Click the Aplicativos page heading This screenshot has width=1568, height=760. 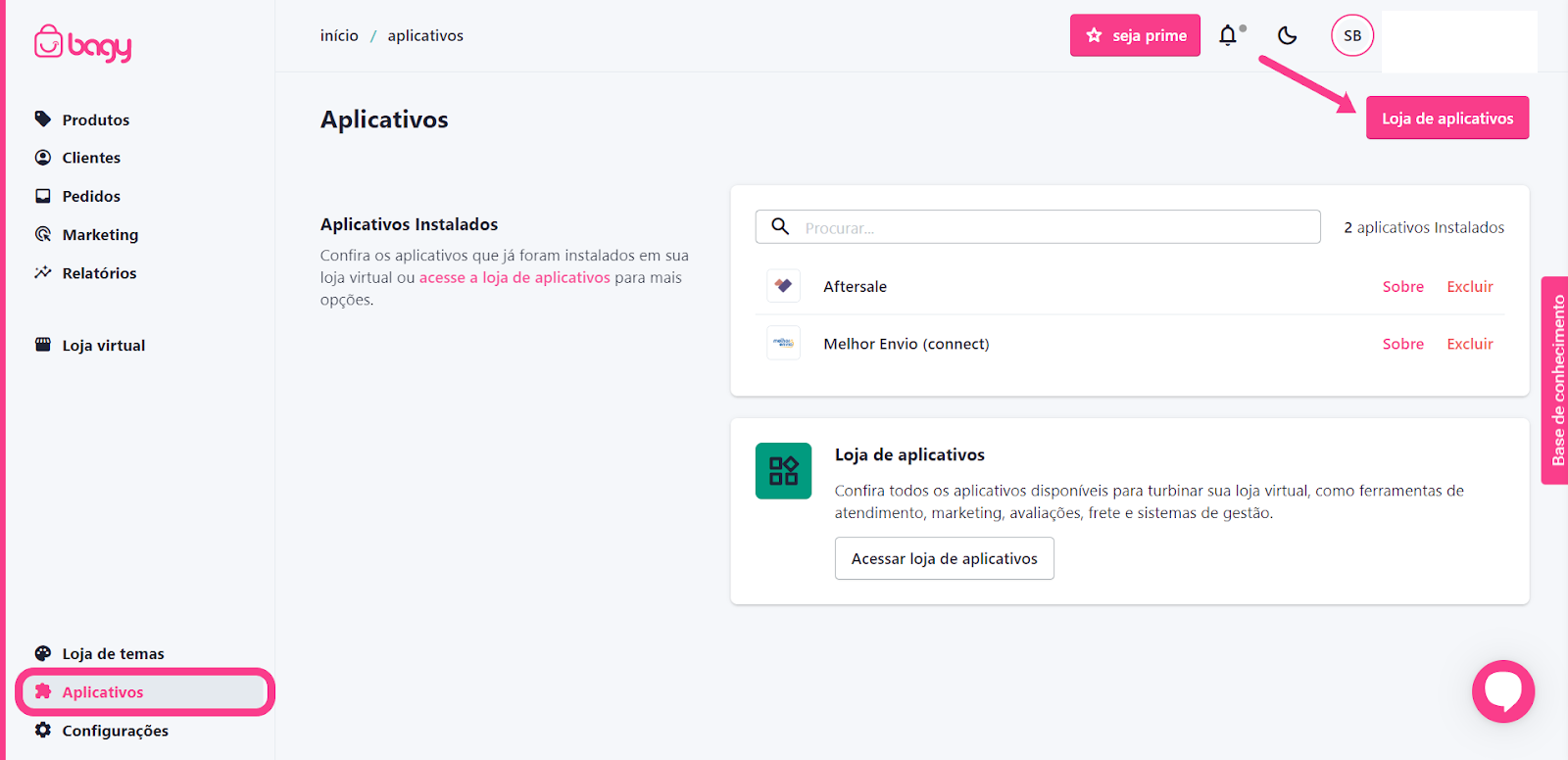(384, 119)
